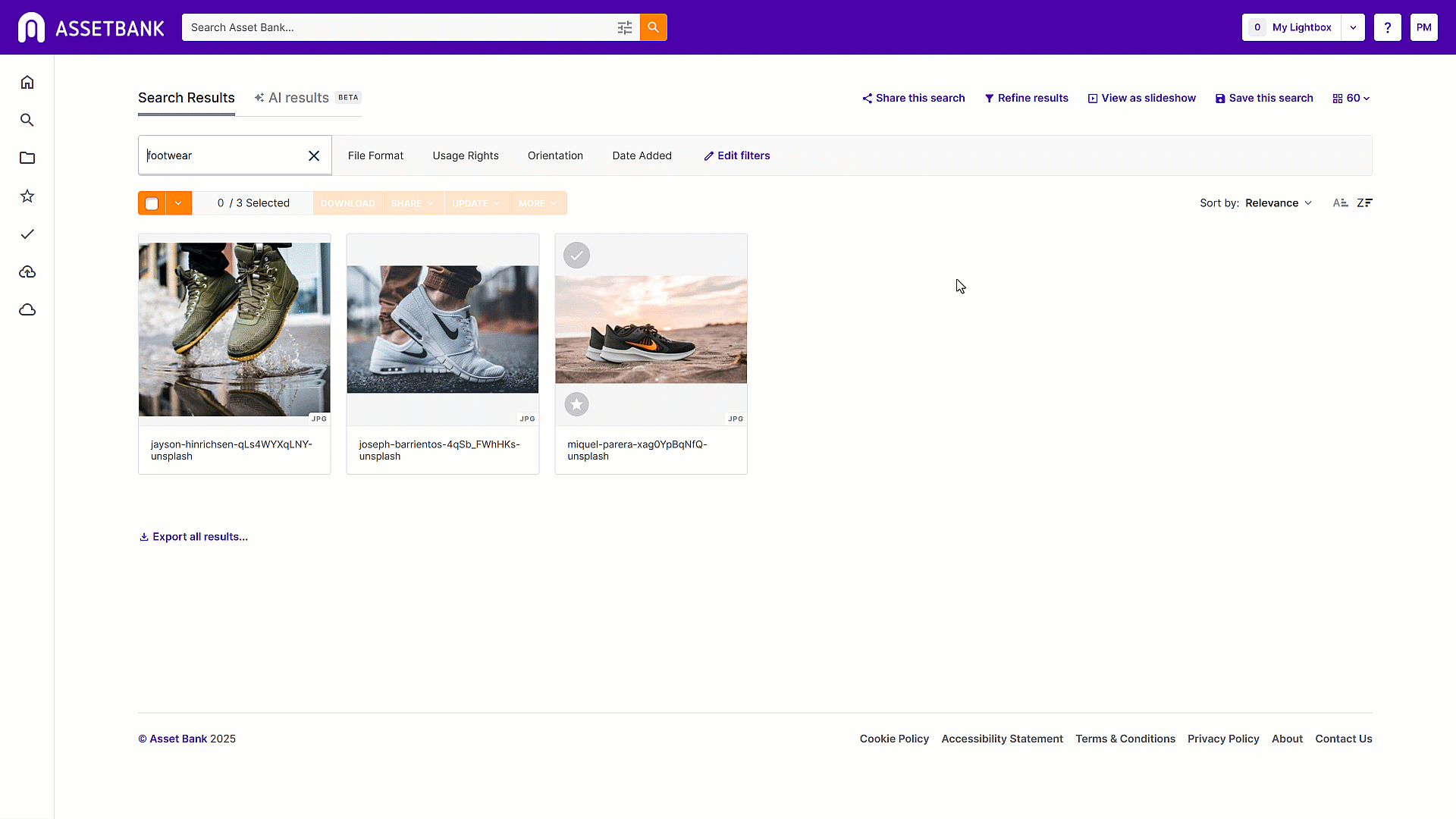Select the miquel-parera asset with the tick circle
This screenshot has width=1456, height=819.
576,256
